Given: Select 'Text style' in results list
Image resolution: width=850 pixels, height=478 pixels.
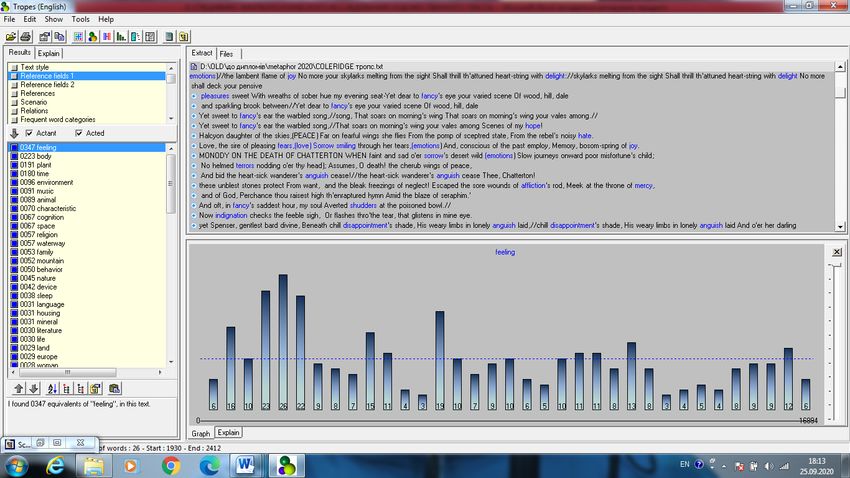Looking at the screenshot, I should [35, 67].
